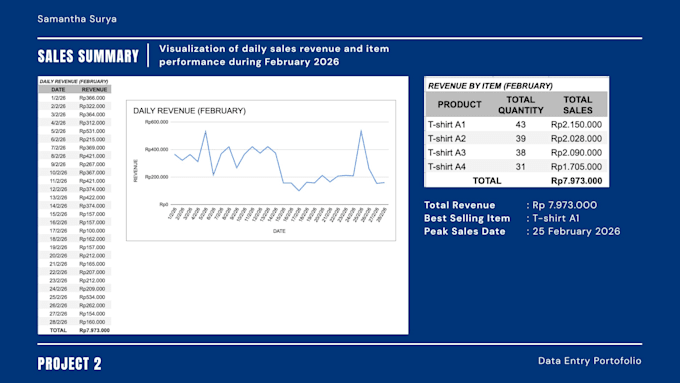
Task: Select the revenue cell 'Rp366.000'
Action: click(x=92, y=98)
